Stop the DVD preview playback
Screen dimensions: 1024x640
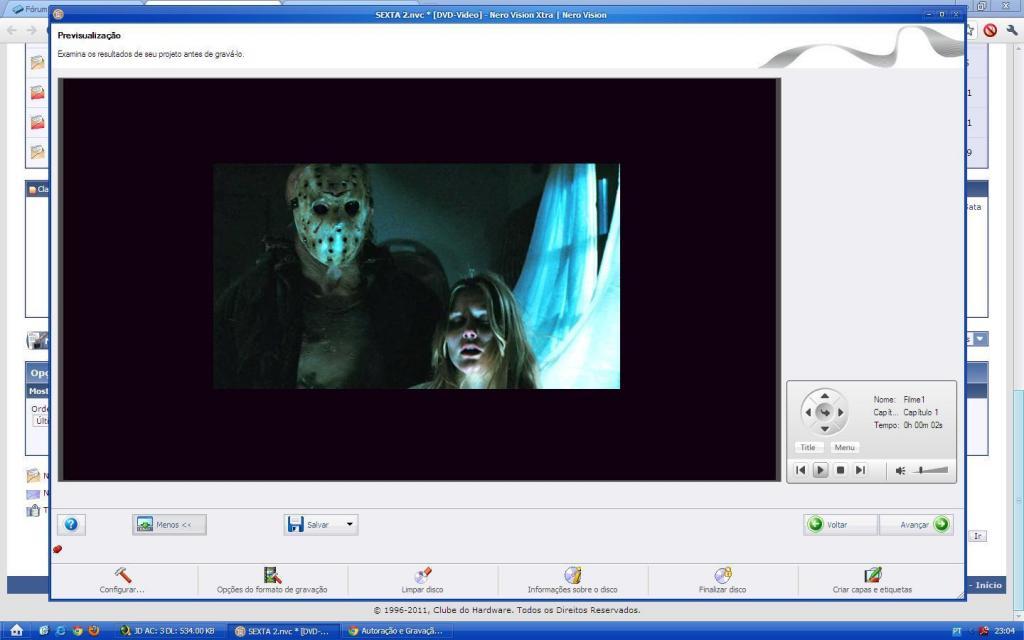(840, 470)
